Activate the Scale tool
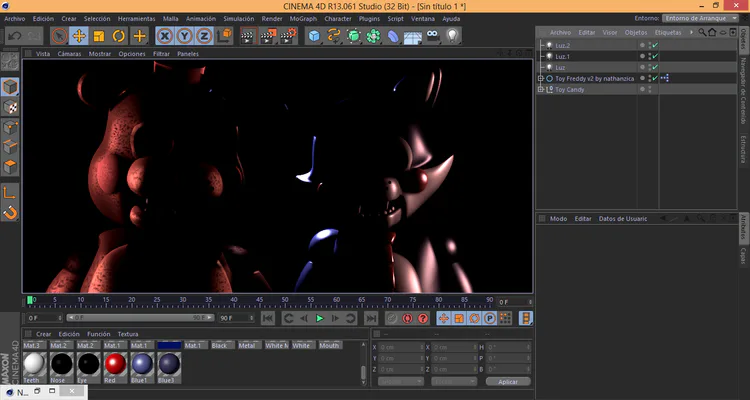The image size is (750, 400). (99, 36)
